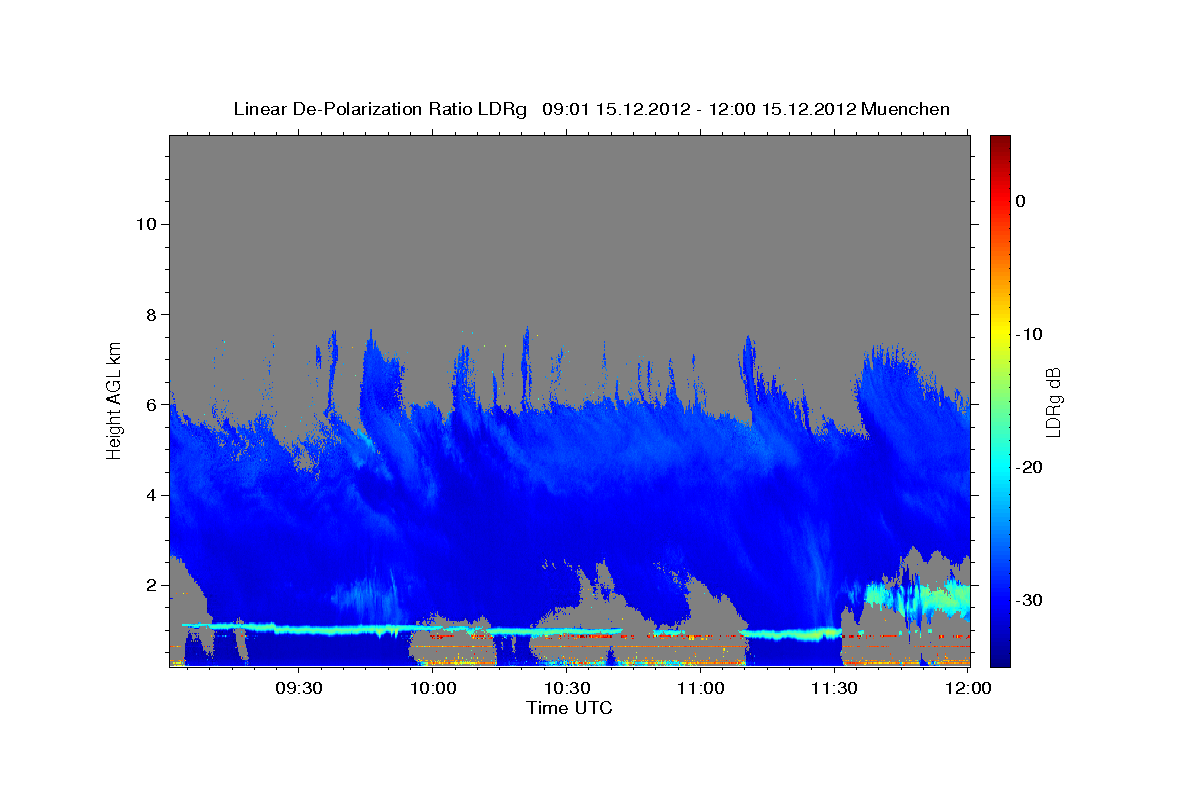Image resolution: width=1200 pixels, height=800 pixels.
Task: Click the 11:30 time tick label
Action: [x=835, y=688]
